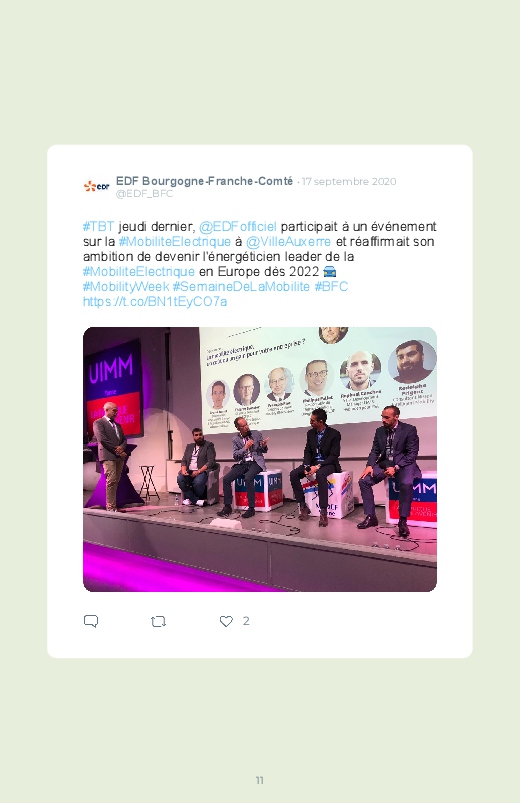Open the conference panel photo
520x803 pixels.
tap(260, 459)
